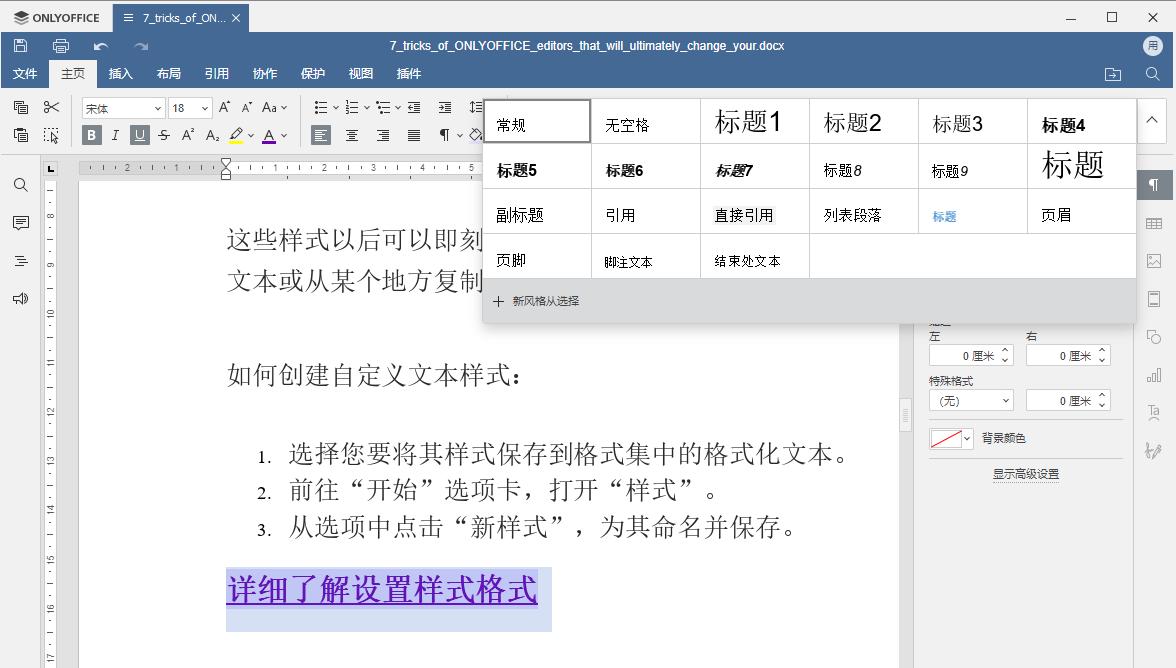Viewport: 1176px width, 668px height.
Task: Toggle italic formatting
Action: [x=115, y=134]
